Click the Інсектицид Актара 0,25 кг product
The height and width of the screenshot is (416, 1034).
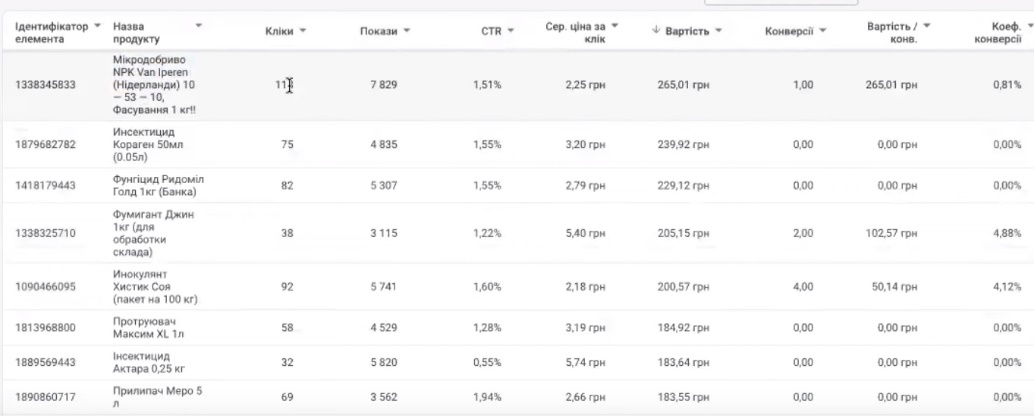148,361
